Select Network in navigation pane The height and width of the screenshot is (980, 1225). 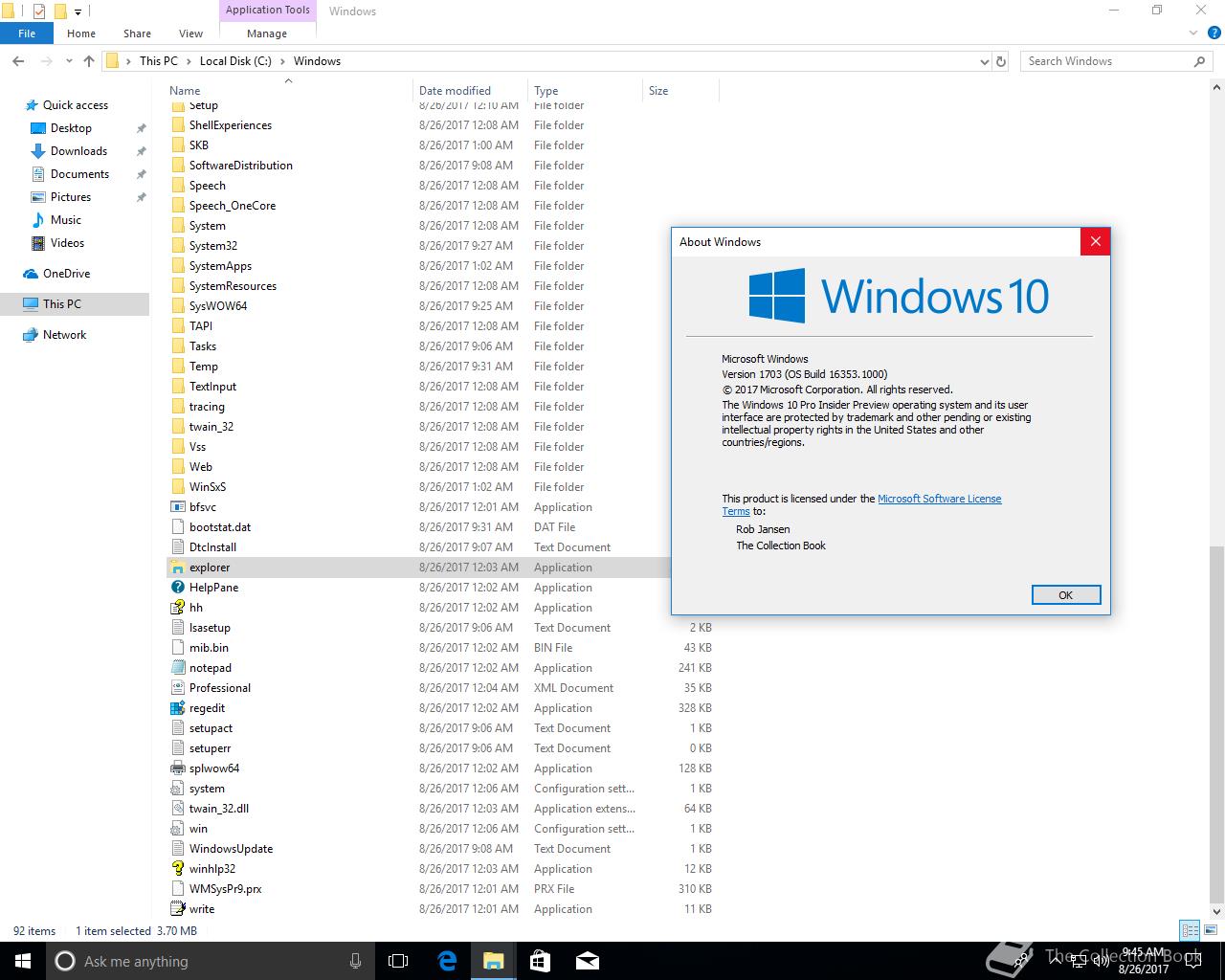(x=64, y=335)
